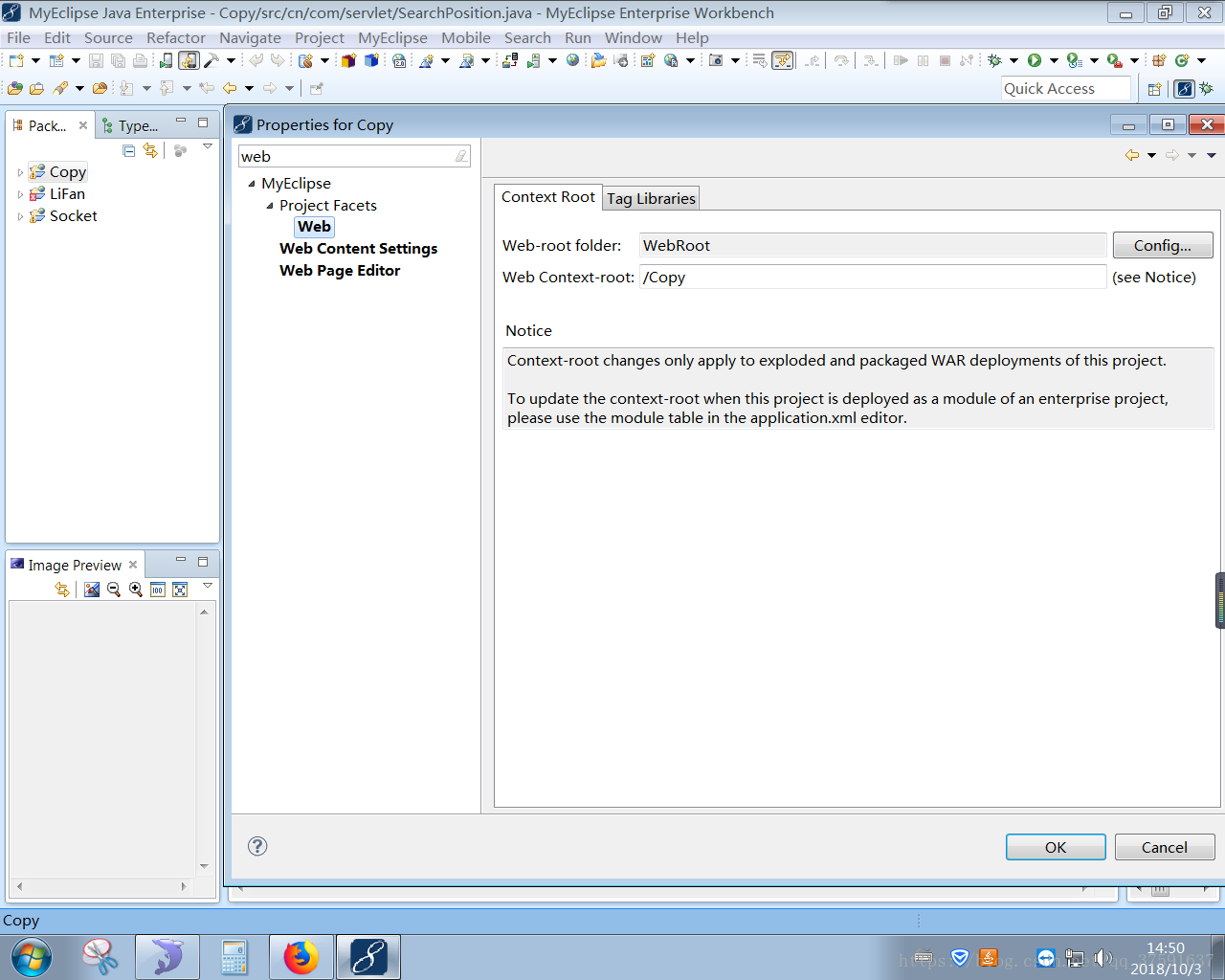1225x980 pixels.
Task: Clear the web filter text icon
Action: pyautogui.click(x=461, y=156)
